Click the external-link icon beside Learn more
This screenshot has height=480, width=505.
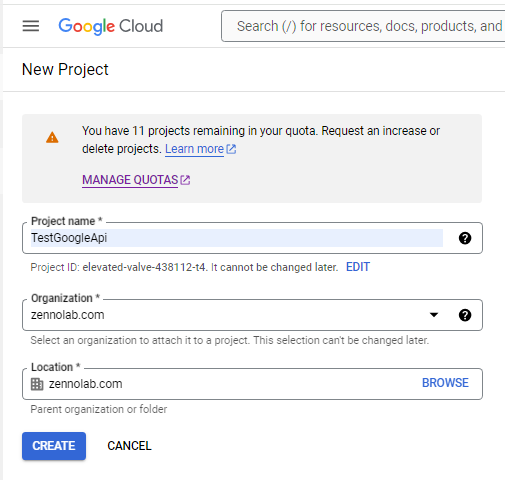231,149
